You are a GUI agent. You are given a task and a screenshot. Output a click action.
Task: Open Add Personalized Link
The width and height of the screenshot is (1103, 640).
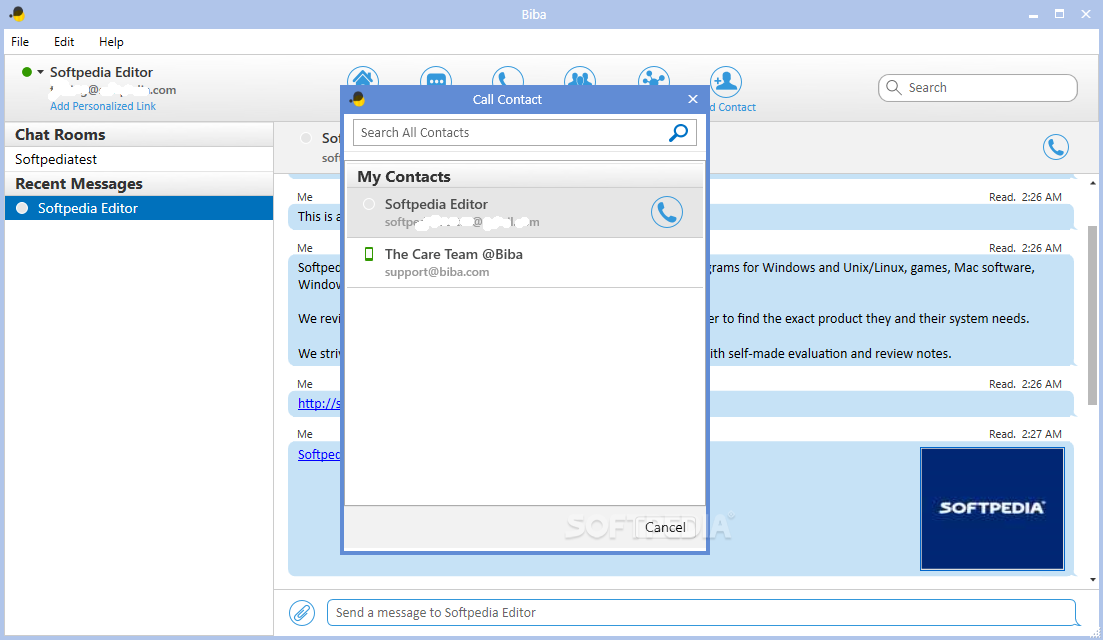pyautogui.click(x=103, y=106)
